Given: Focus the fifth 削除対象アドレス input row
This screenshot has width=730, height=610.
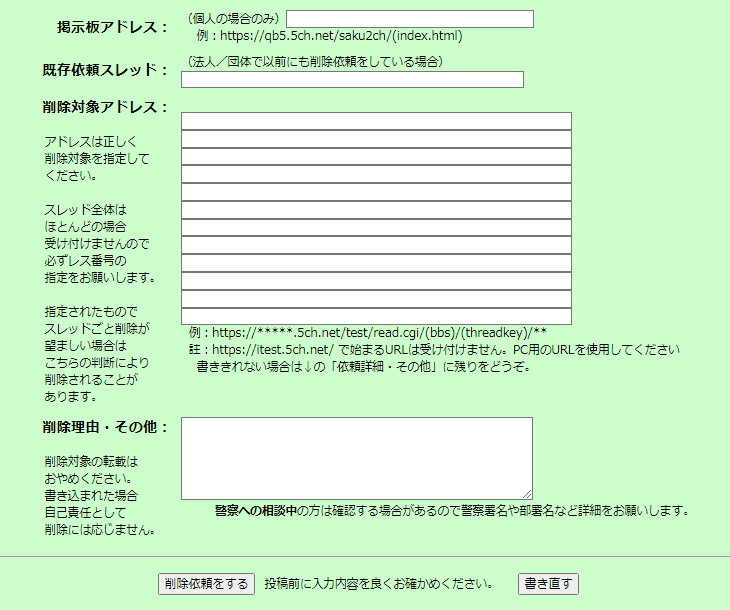Looking at the screenshot, I should 376,192.
